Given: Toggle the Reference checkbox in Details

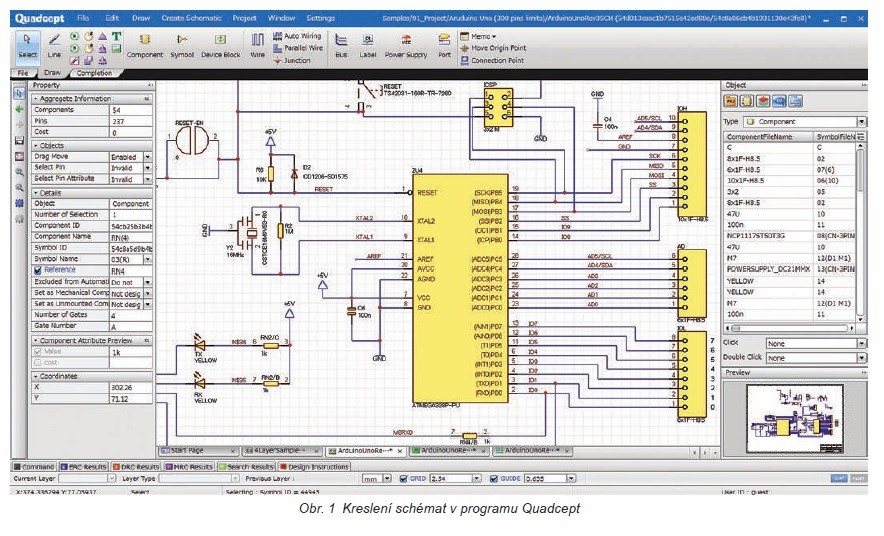Looking at the screenshot, I should point(38,271).
